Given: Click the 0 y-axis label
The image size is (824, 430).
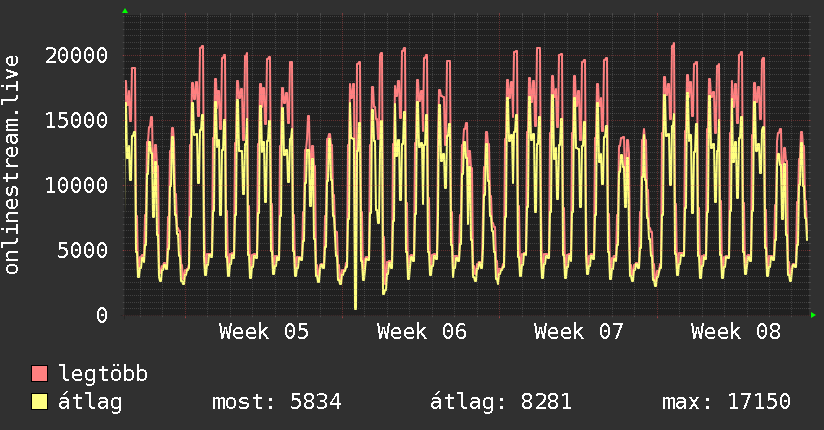Looking at the screenshot, I should tap(102, 315).
